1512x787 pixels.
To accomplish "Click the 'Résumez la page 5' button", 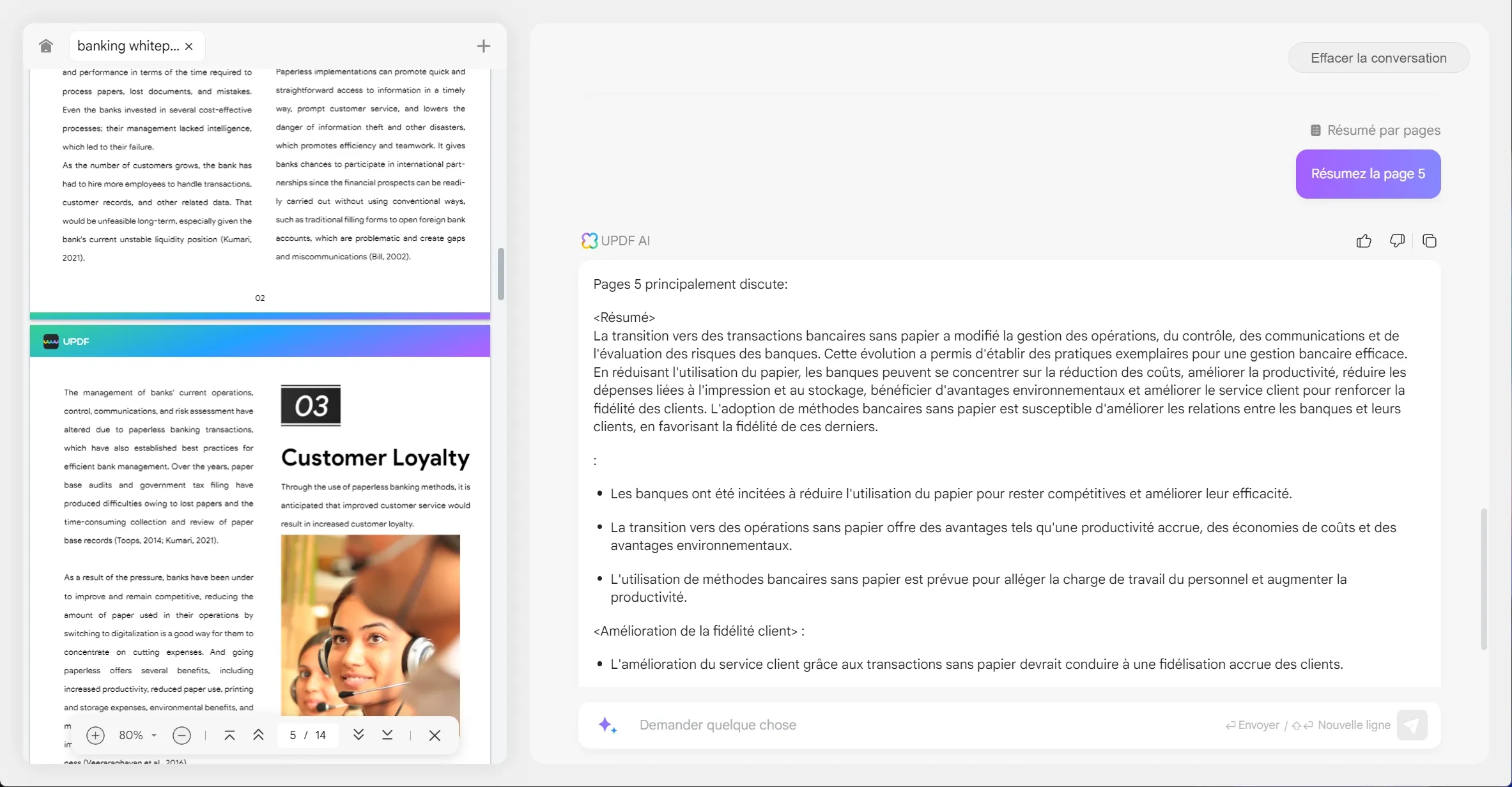I will tap(1368, 174).
